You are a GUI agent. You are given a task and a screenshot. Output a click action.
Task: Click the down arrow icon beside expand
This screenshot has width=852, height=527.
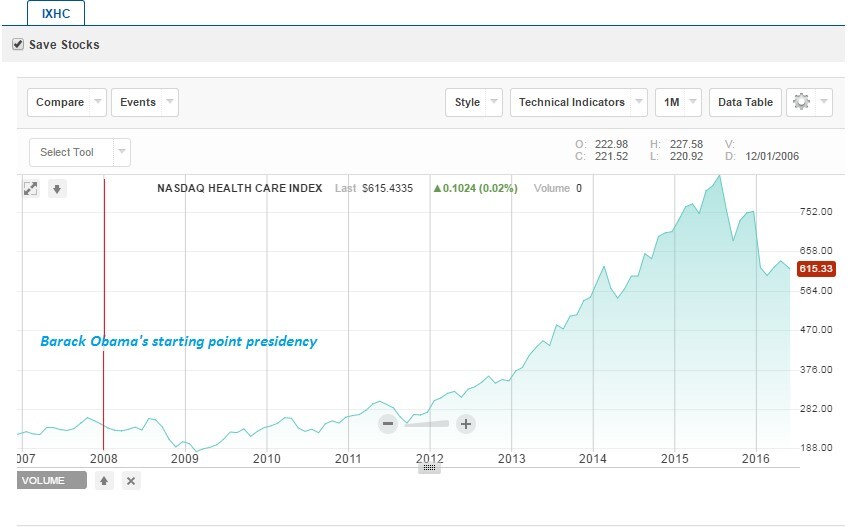57,189
